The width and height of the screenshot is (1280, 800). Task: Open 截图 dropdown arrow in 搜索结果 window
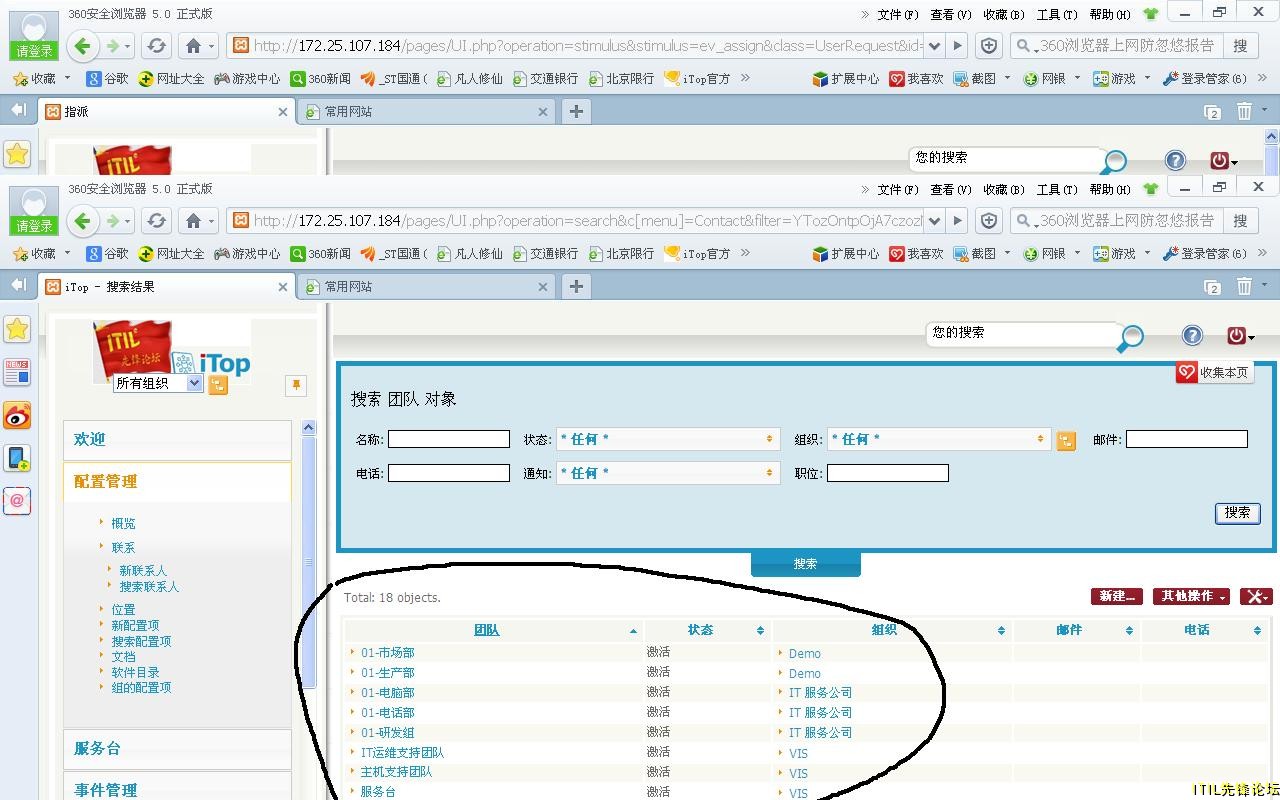[1007, 253]
